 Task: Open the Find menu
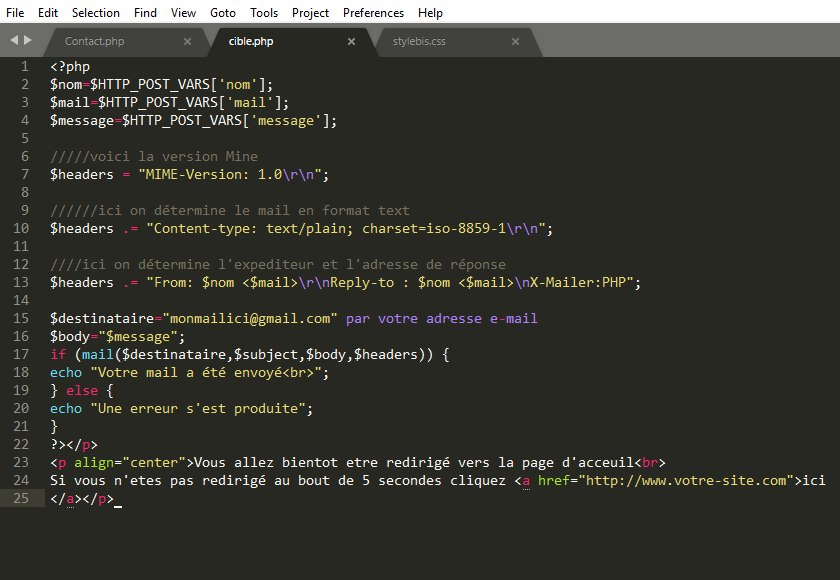pos(145,12)
